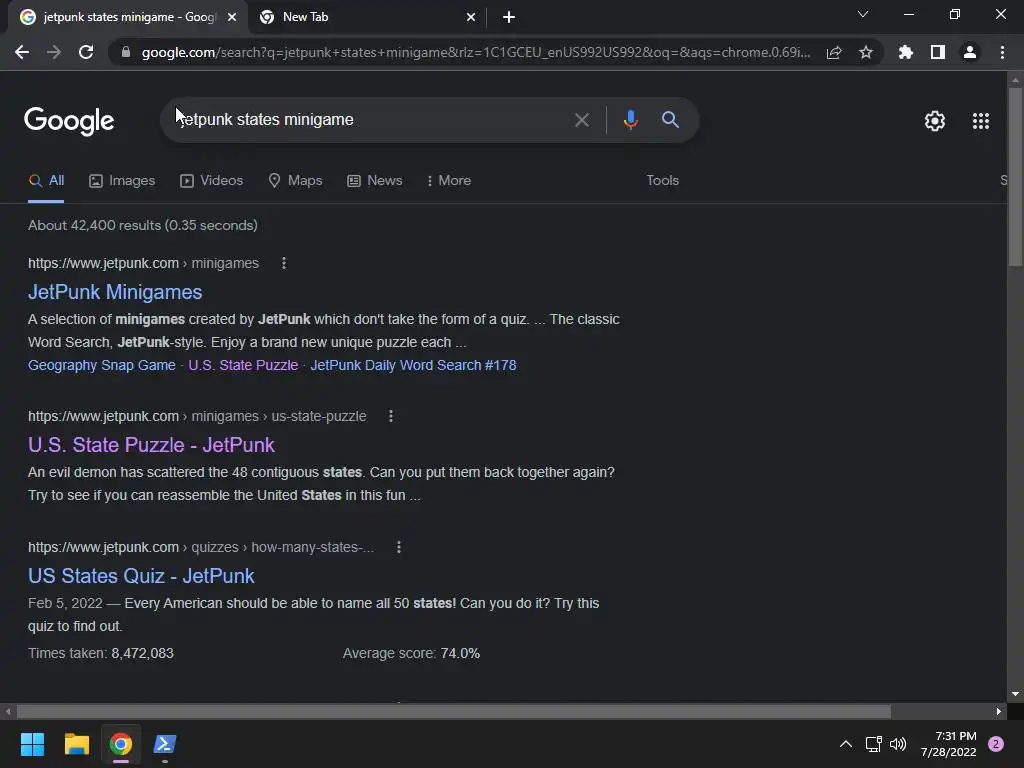This screenshot has width=1024, height=768.
Task: Go back to the previous page
Action: [x=22, y=52]
